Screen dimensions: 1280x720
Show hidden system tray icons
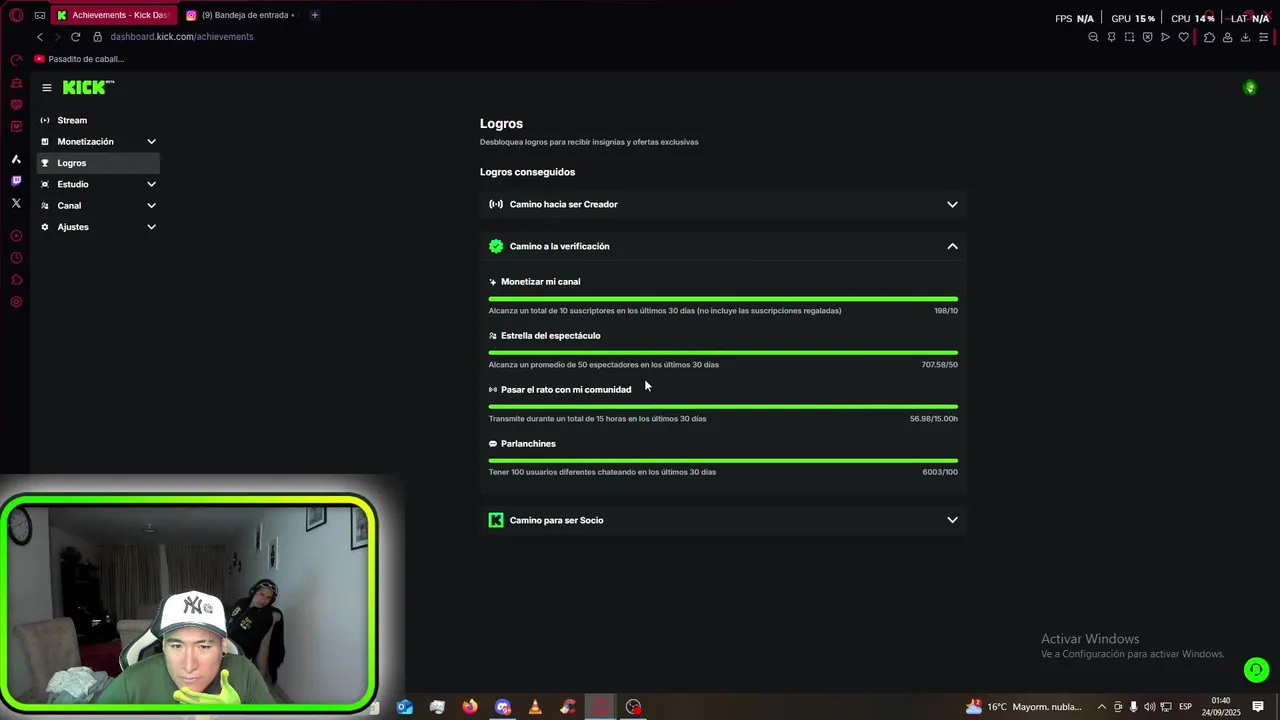pos(1102,707)
